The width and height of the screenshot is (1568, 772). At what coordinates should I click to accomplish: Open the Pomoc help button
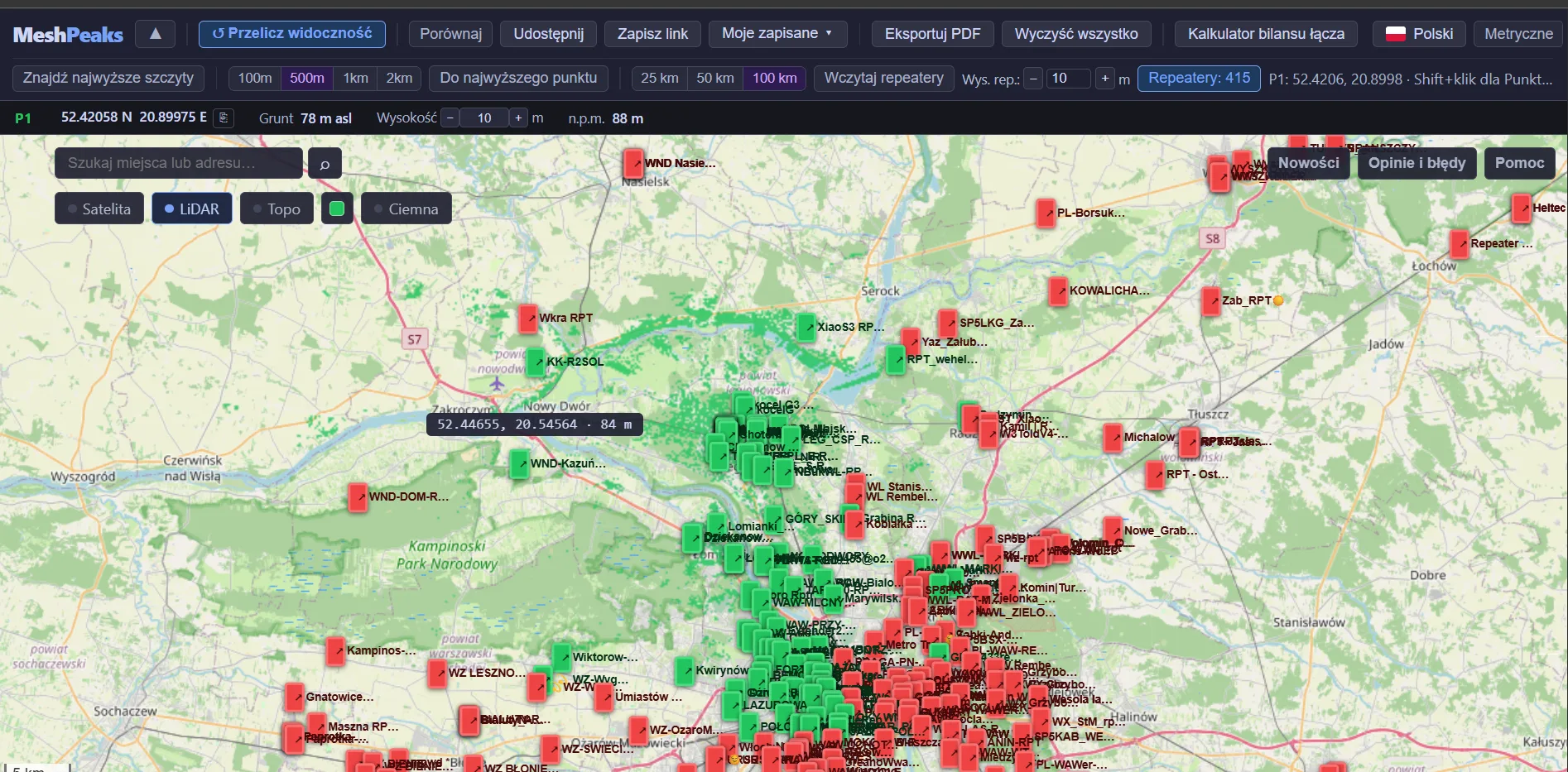click(1519, 163)
